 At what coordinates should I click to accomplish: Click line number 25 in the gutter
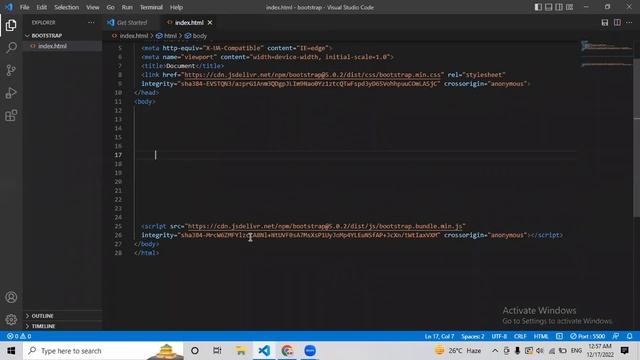118,226
